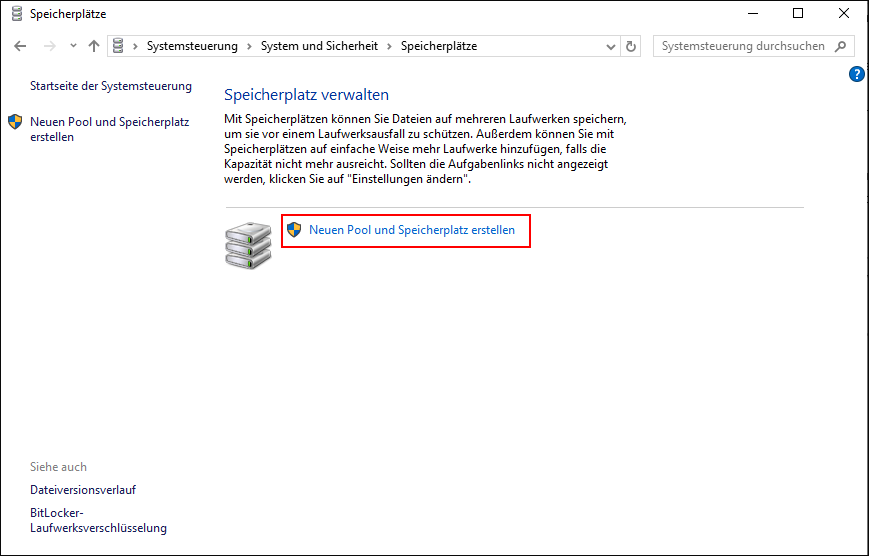Open help with the question mark icon
This screenshot has height=556, width=869.
857,74
